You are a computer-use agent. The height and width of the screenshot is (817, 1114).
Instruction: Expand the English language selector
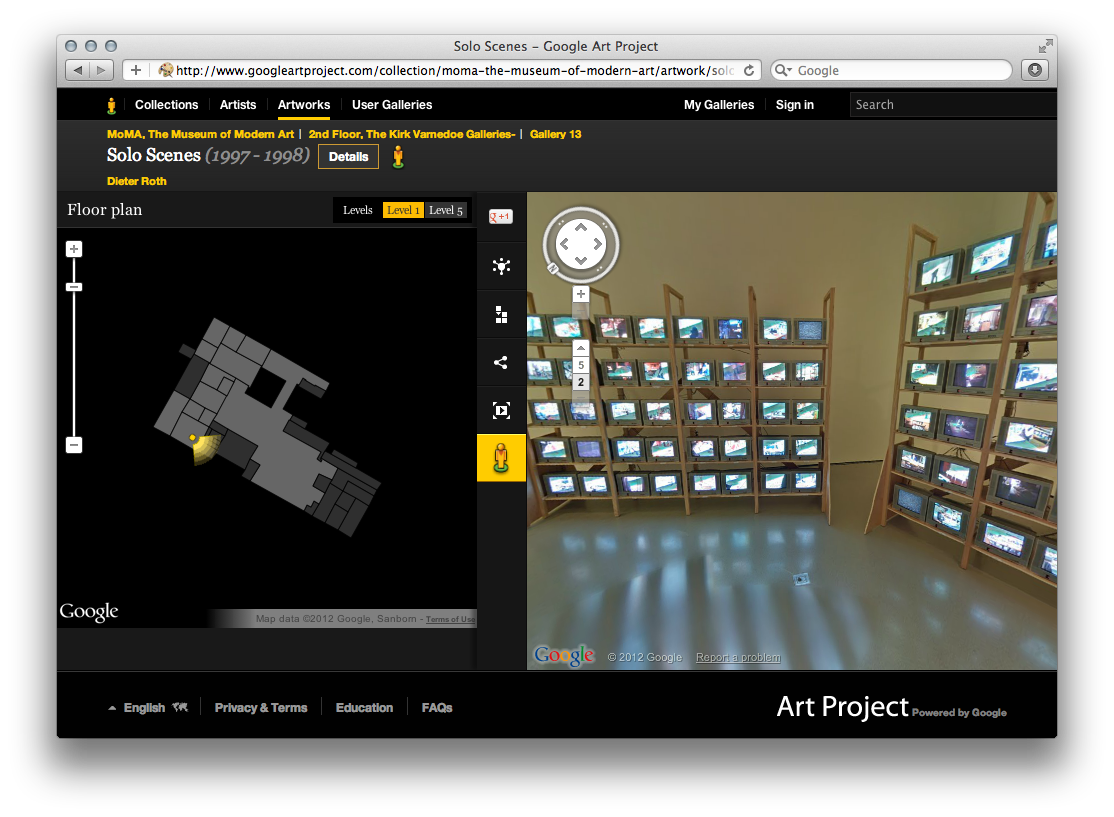click(146, 707)
